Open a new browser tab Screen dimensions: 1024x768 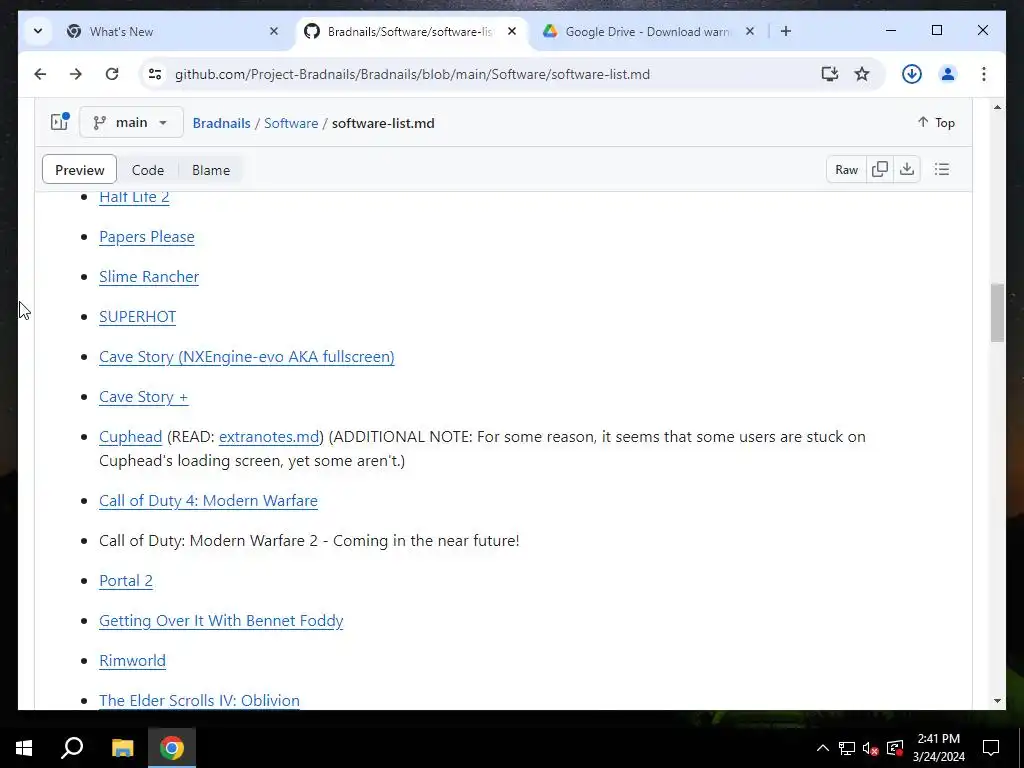click(x=786, y=31)
